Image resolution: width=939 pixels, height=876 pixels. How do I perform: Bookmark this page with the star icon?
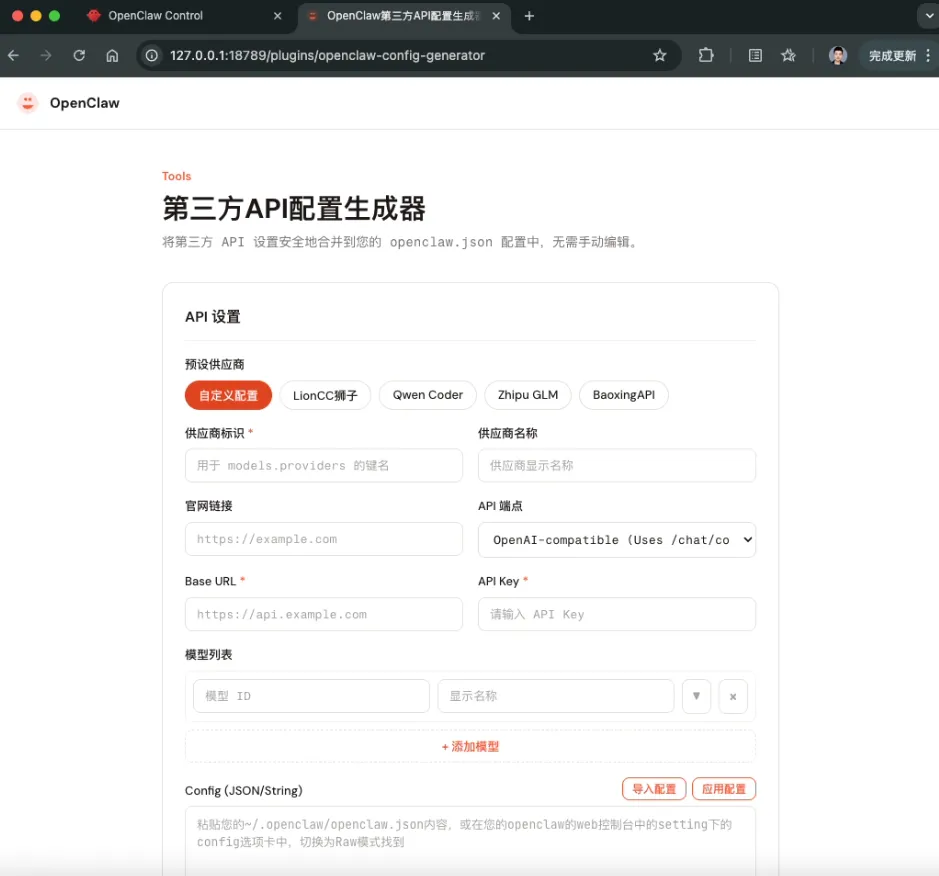(659, 56)
